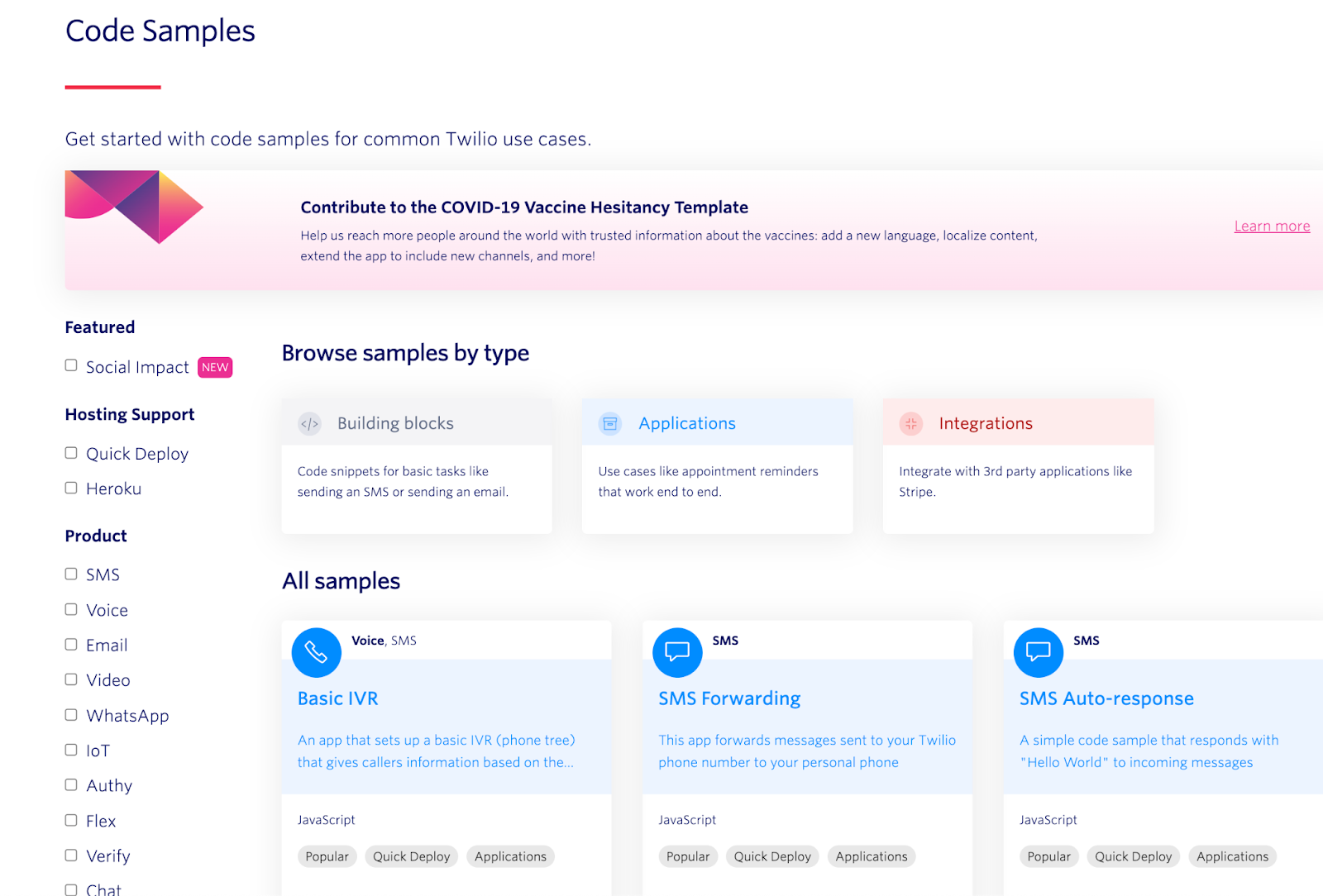Click the Featured filter group heading

click(100, 327)
